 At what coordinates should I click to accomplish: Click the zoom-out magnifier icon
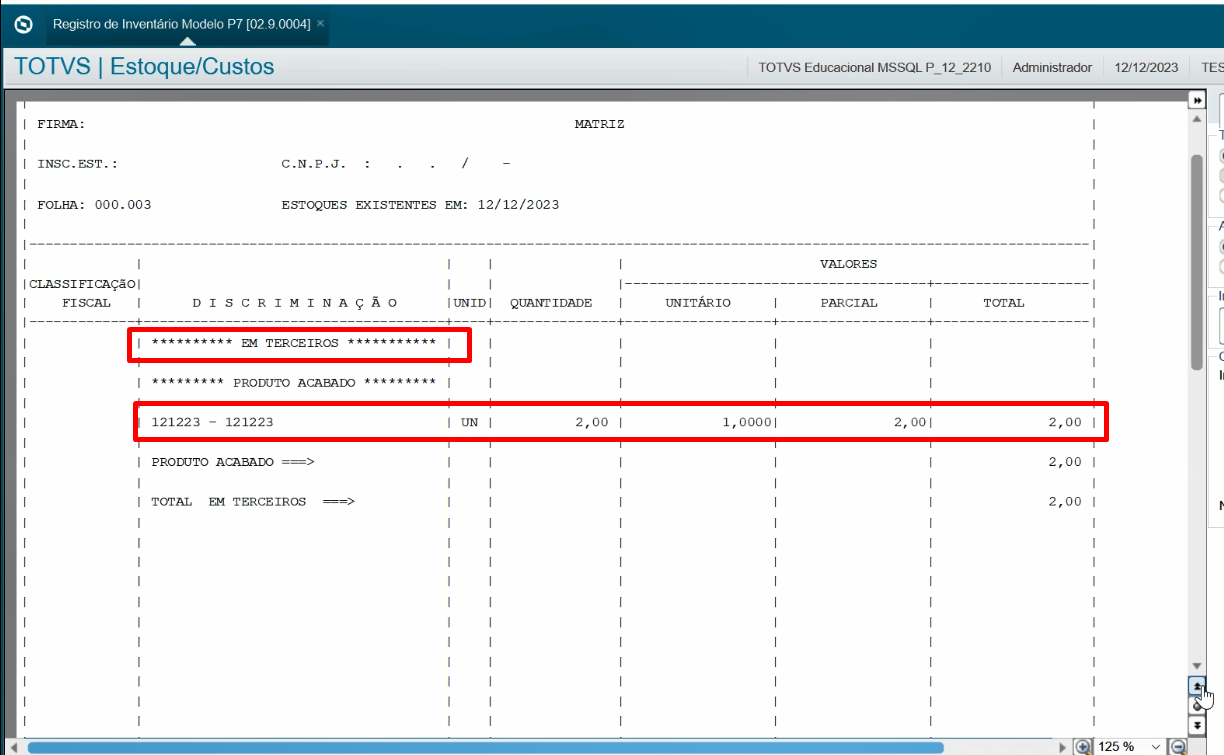tap(1178, 744)
